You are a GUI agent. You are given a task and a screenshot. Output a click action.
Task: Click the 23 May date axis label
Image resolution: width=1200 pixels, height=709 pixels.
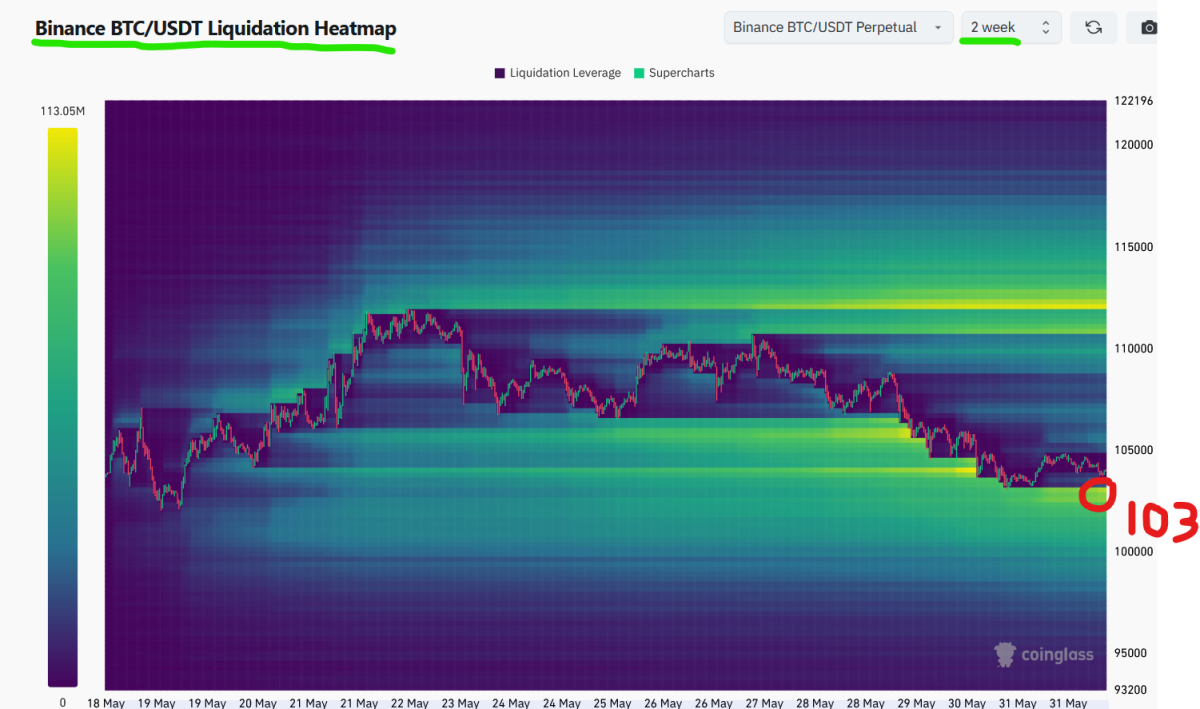(x=461, y=702)
